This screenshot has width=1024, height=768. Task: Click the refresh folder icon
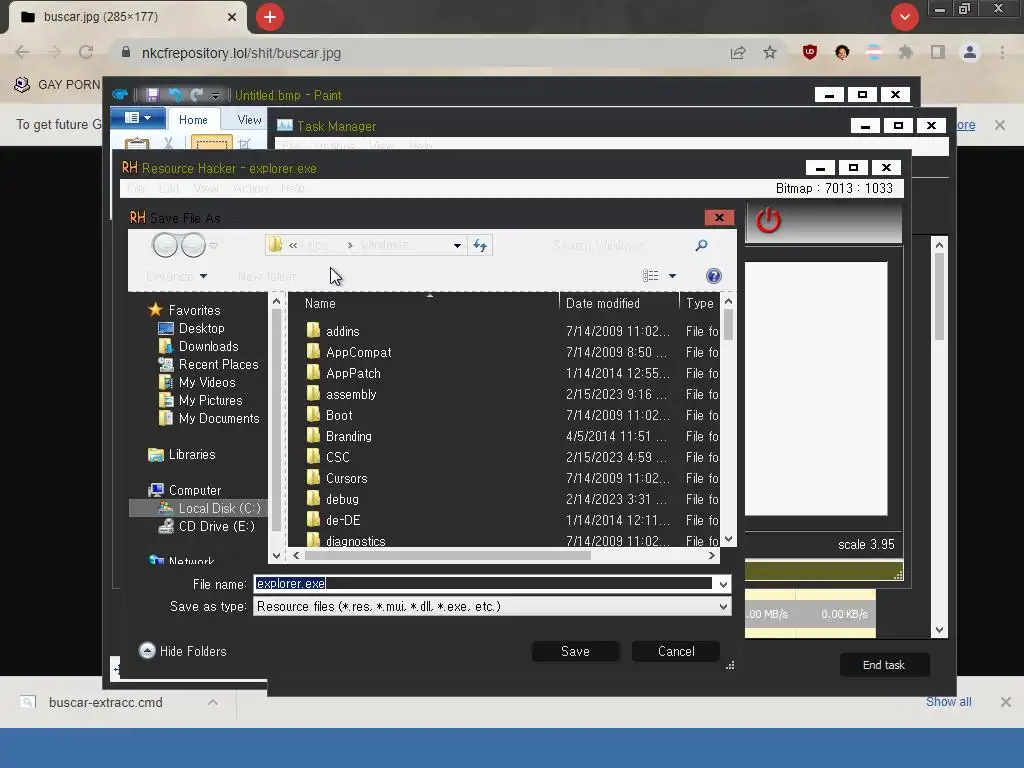pyautogui.click(x=480, y=246)
